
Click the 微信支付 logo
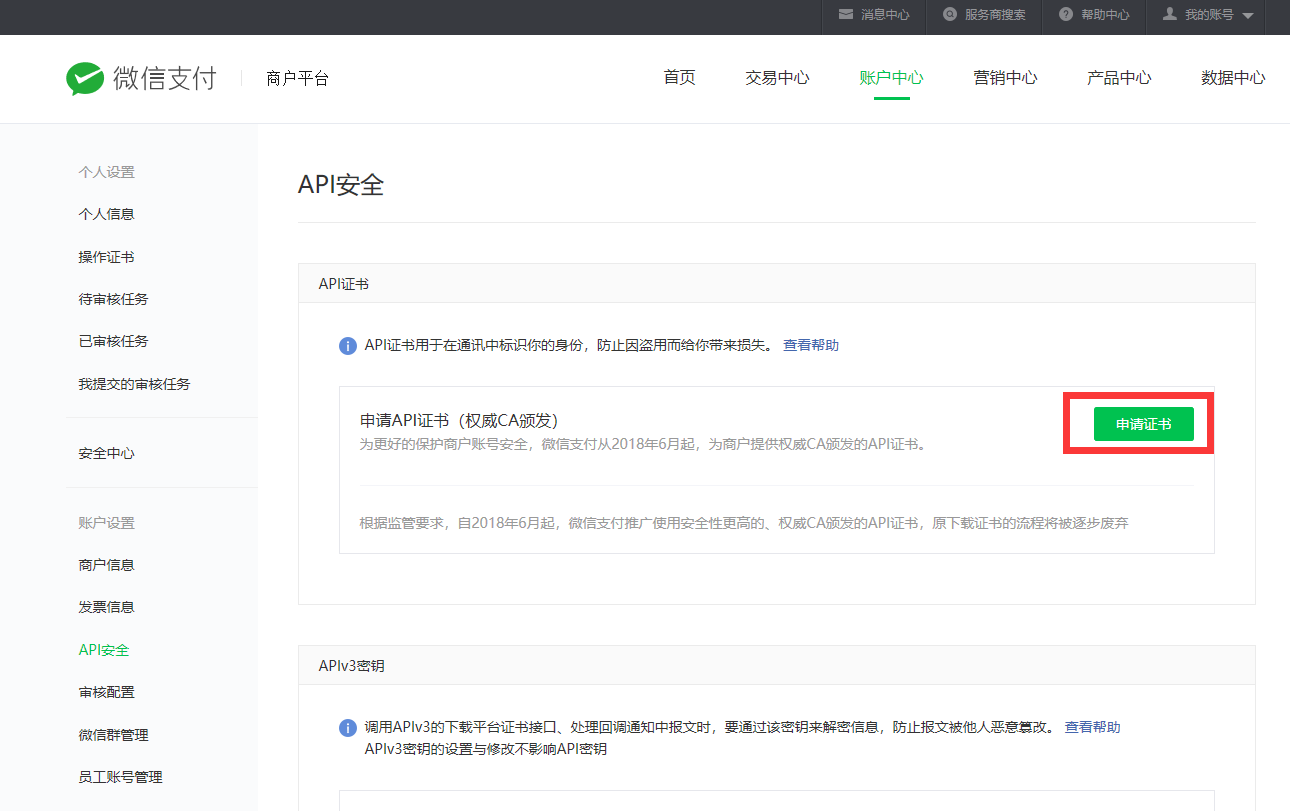[x=141, y=78]
